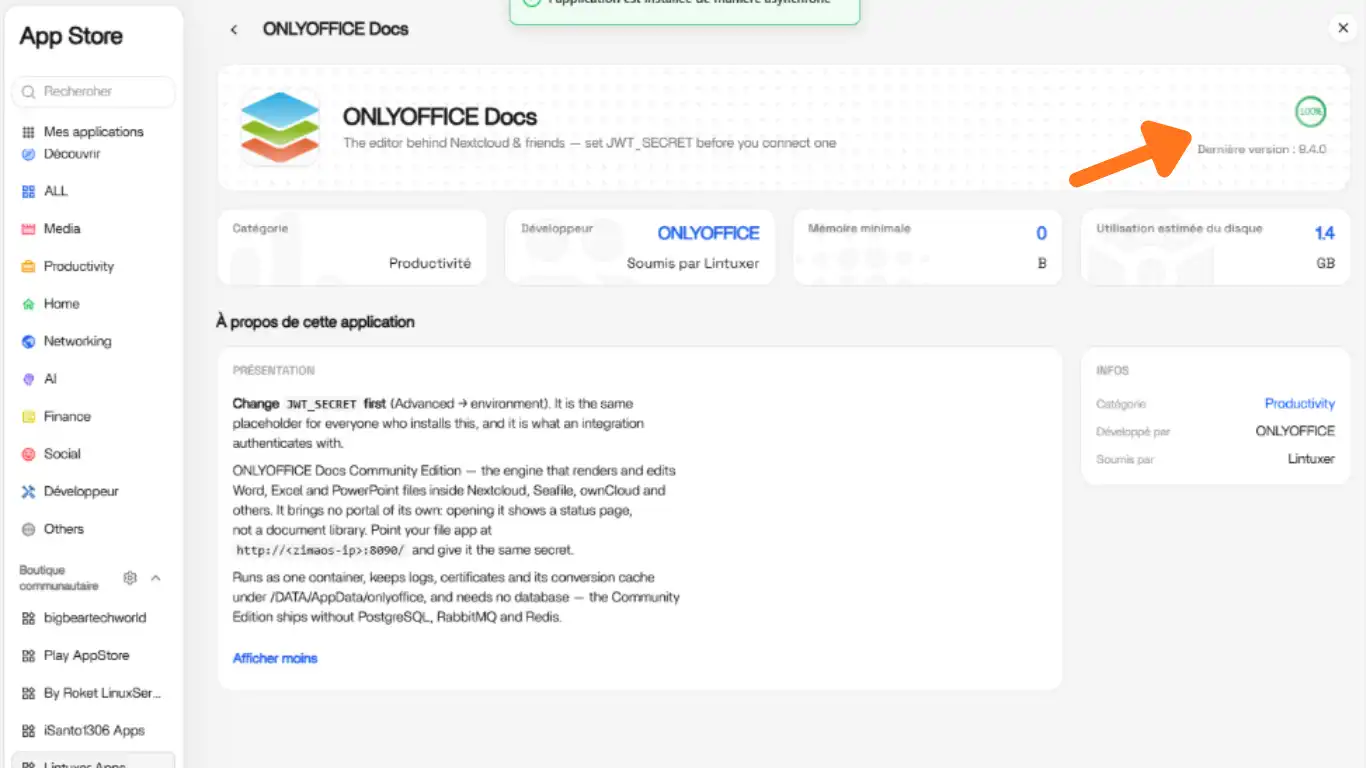Click the 1.4 disk usage value
1366x768 pixels.
click(1324, 233)
